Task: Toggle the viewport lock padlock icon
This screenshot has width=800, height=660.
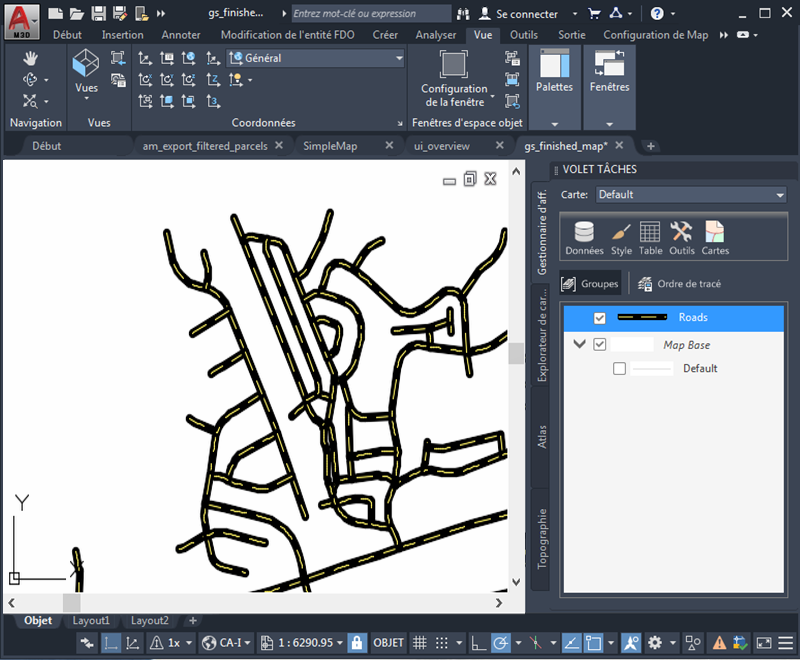Action: click(x=357, y=643)
